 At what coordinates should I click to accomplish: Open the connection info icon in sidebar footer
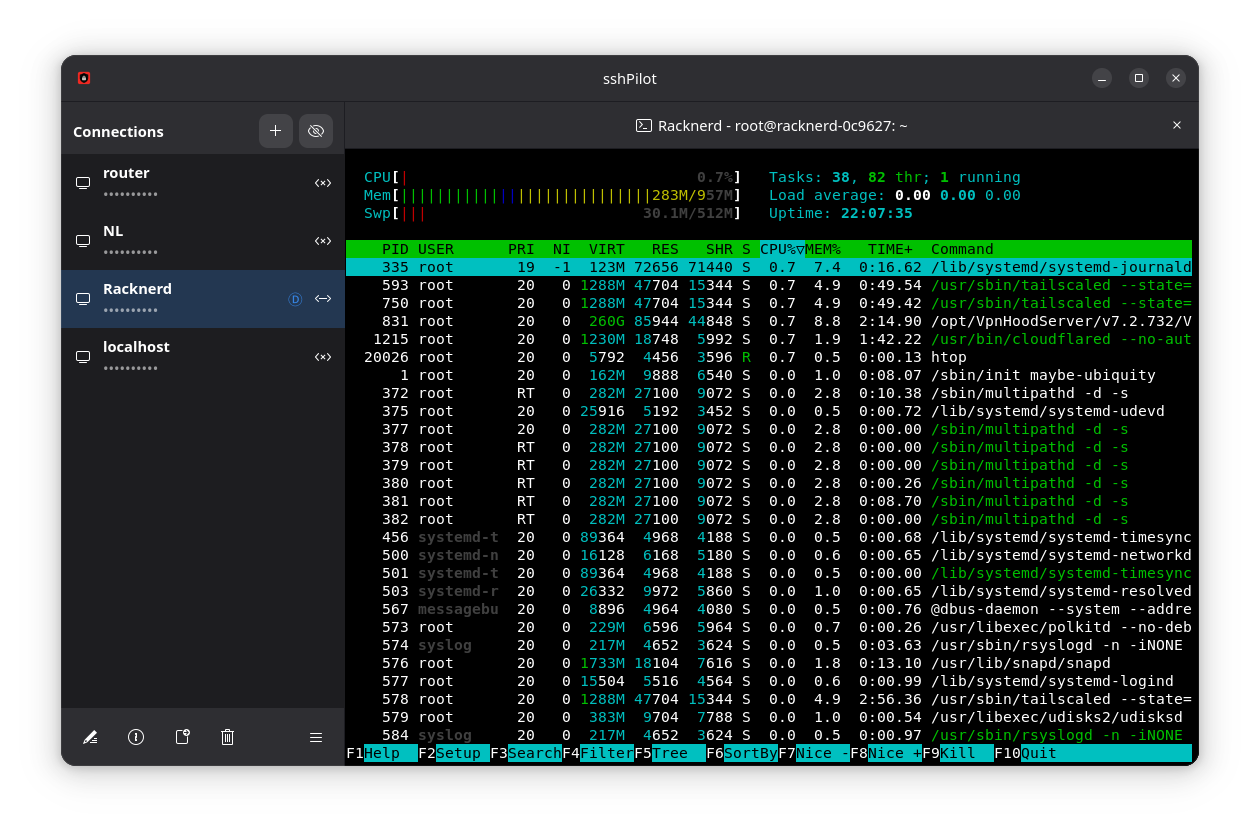point(136,737)
